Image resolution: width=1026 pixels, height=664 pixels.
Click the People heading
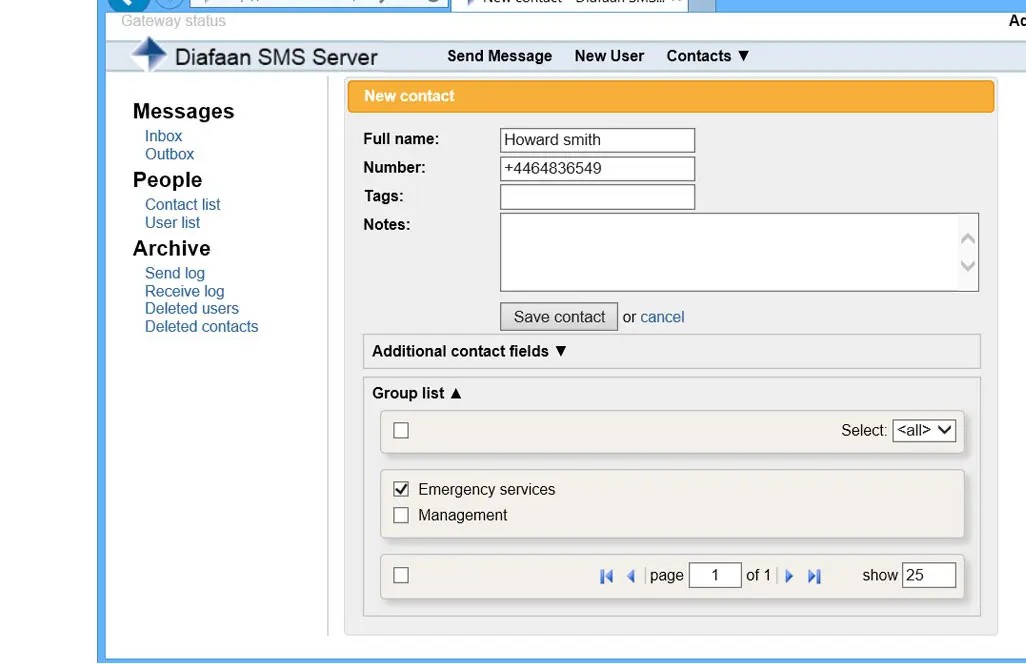point(168,180)
